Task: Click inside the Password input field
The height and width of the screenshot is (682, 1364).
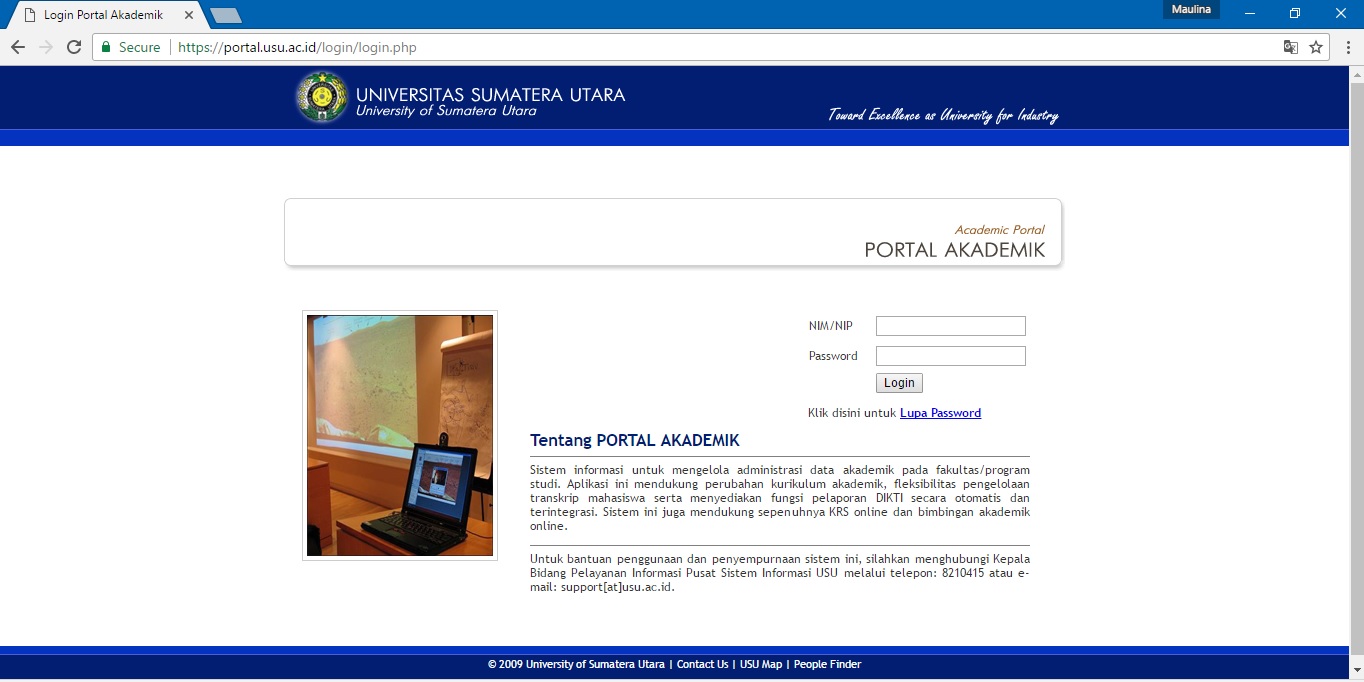Action: click(949, 355)
